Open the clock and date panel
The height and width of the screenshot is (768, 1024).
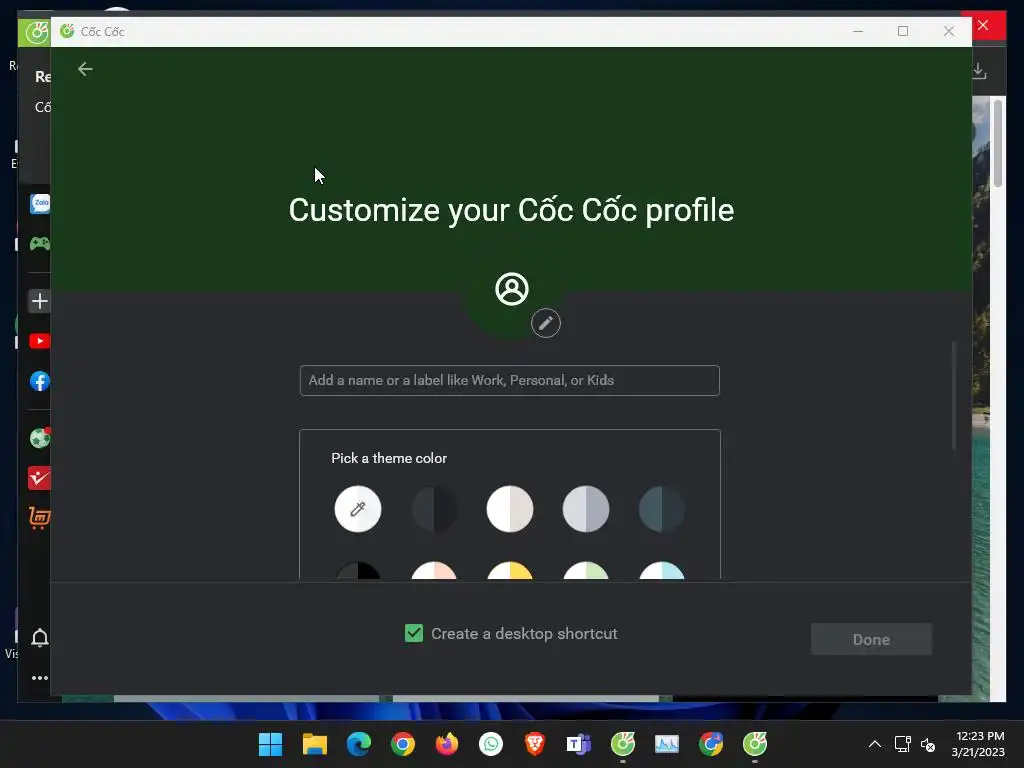click(978, 744)
